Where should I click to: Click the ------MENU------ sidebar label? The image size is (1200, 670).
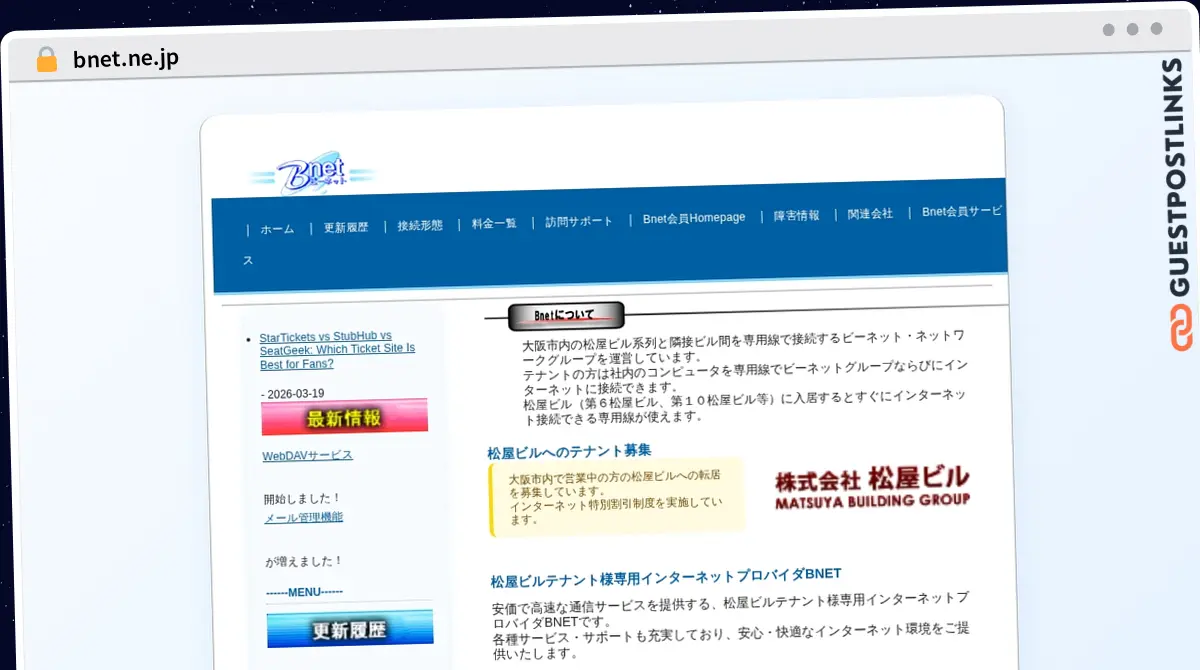[305, 592]
